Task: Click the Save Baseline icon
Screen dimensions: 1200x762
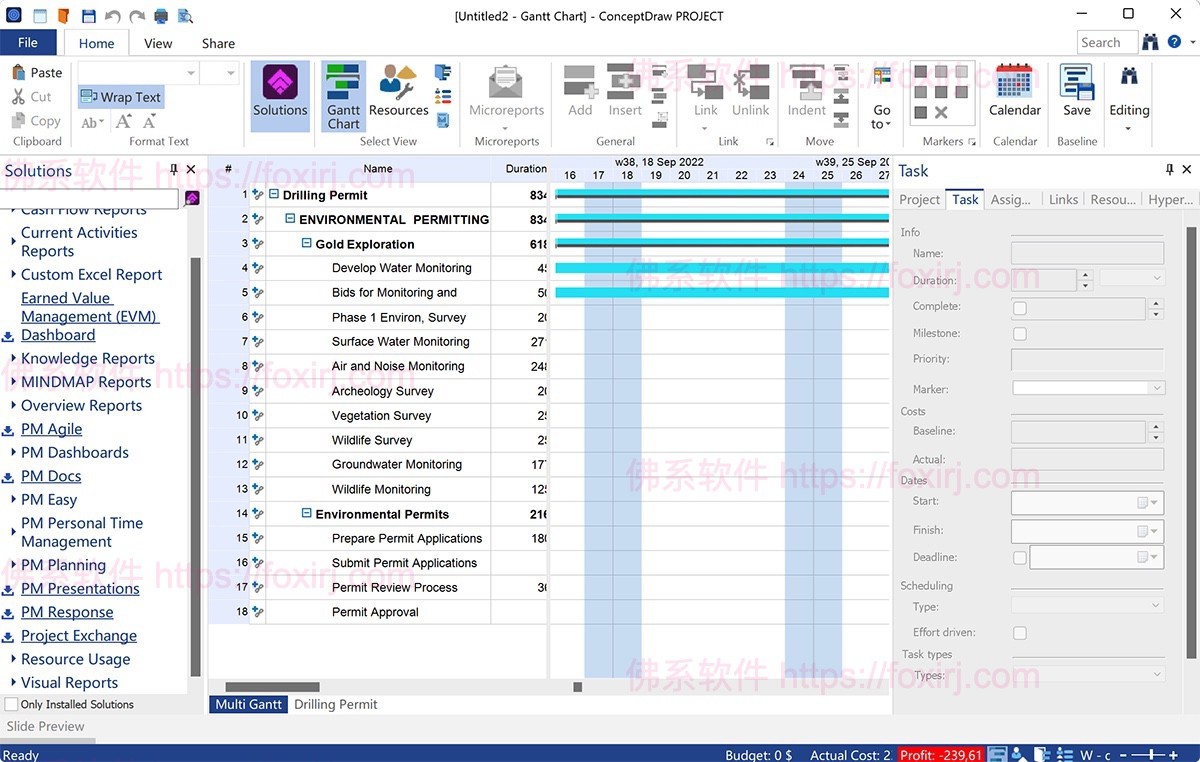Action: pyautogui.click(x=1076, y=95)
